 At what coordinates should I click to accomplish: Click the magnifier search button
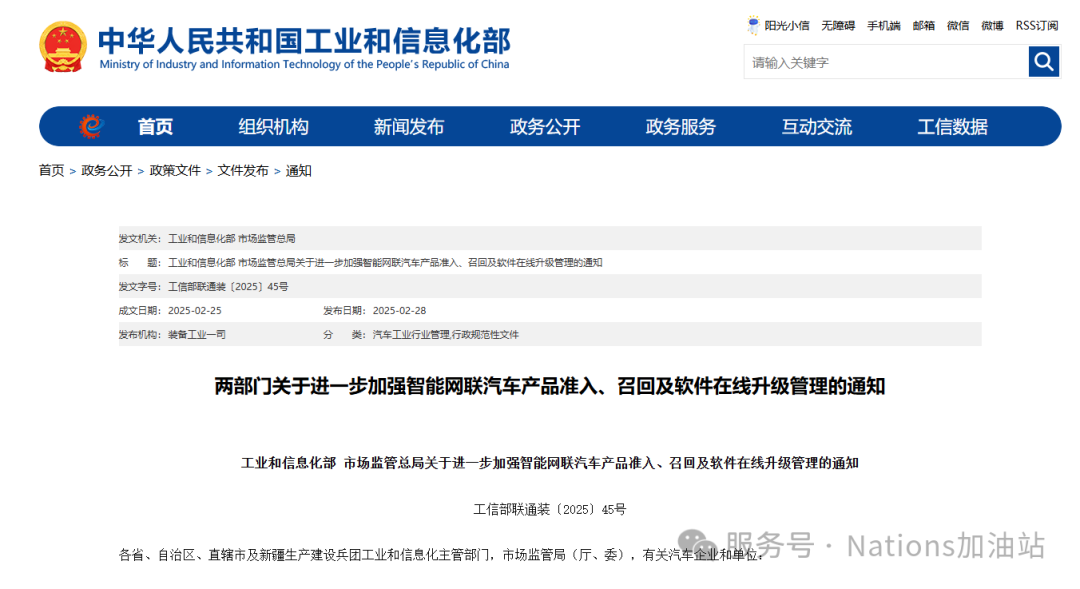coord(1043,62)
